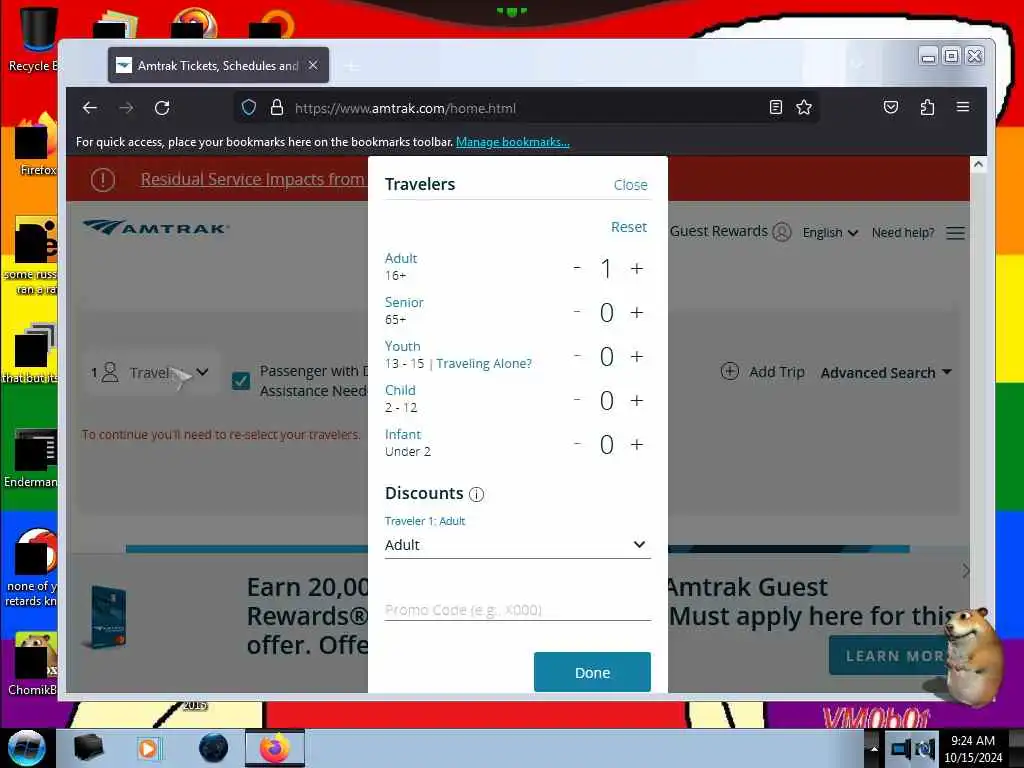Click Done in Travelers panel
This screenshot has height=768, width=1024.
592,672
